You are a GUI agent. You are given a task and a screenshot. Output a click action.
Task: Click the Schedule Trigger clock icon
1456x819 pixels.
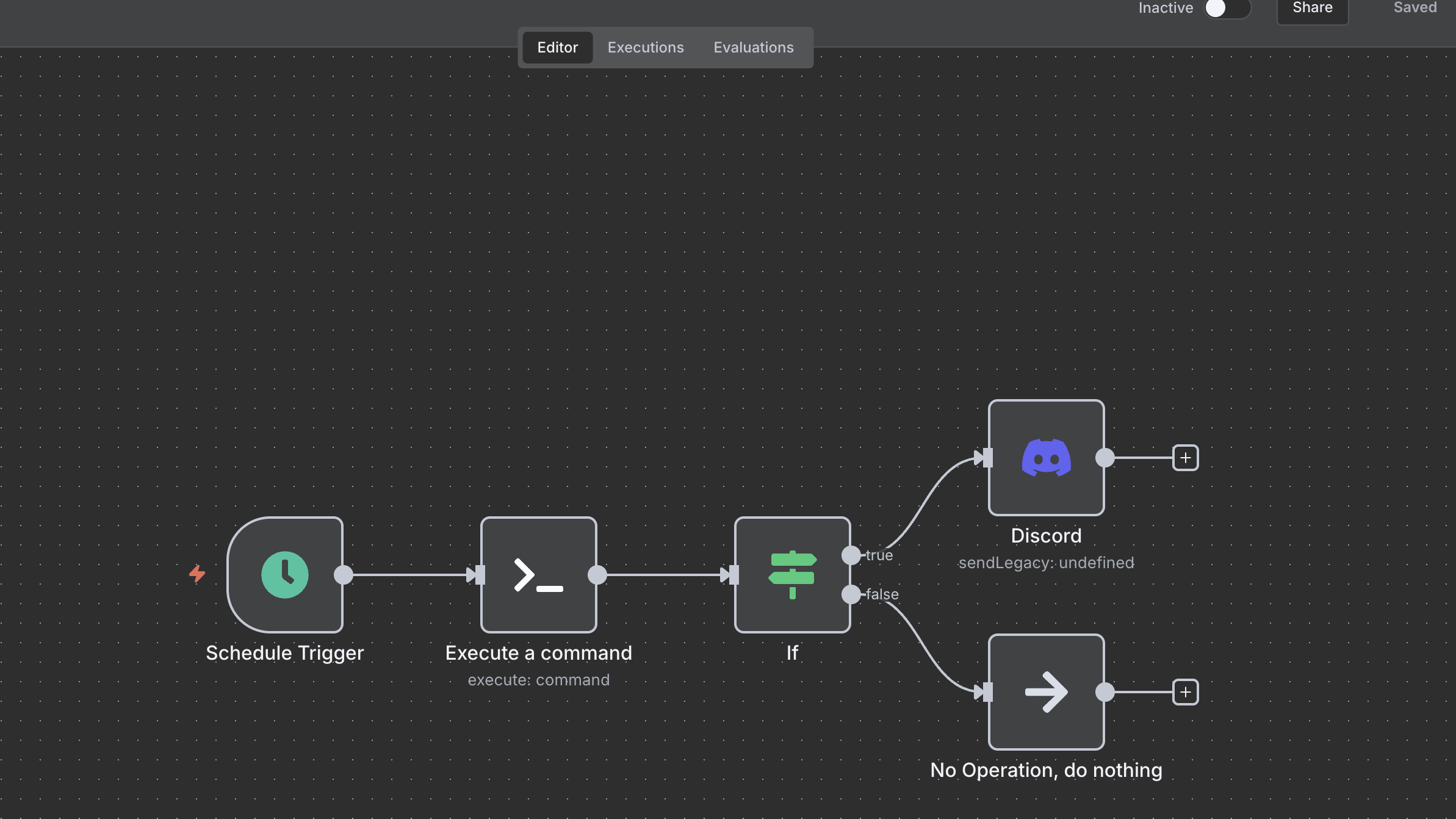[x=285, y=574]
